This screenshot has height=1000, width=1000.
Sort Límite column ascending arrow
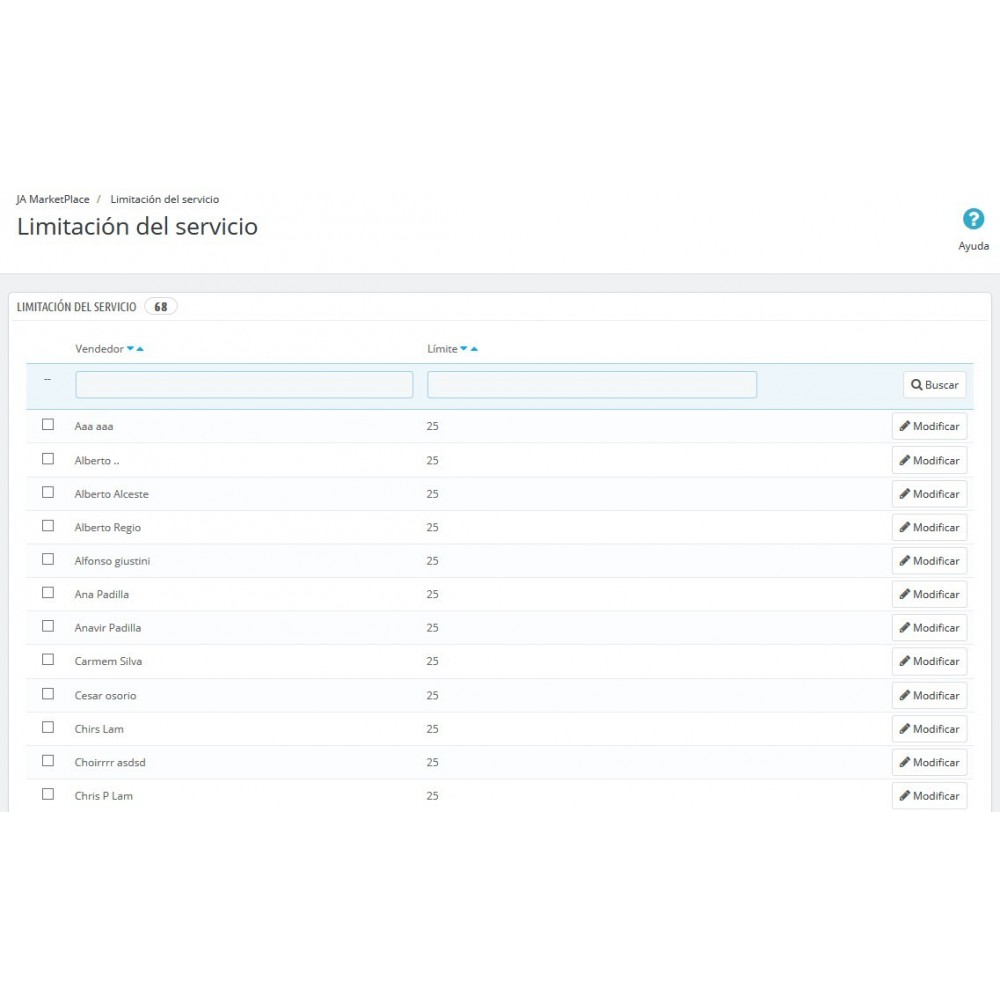point(474,349)
